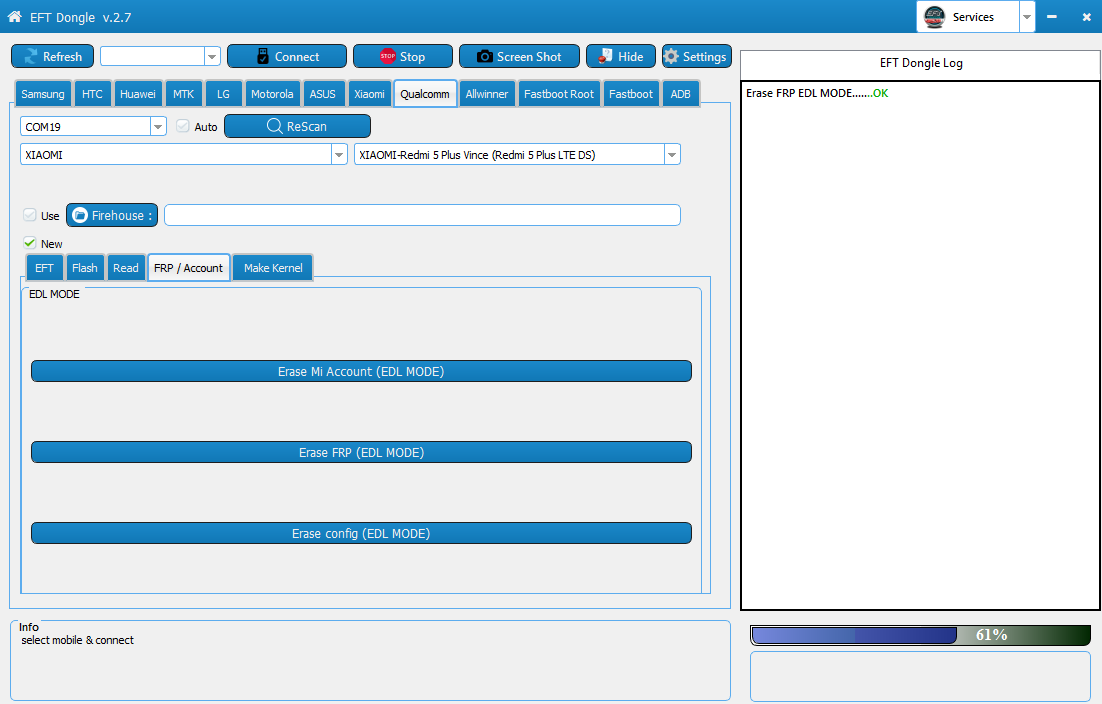
Task: Click the Firehouse browse button
Action: (112, 215)
